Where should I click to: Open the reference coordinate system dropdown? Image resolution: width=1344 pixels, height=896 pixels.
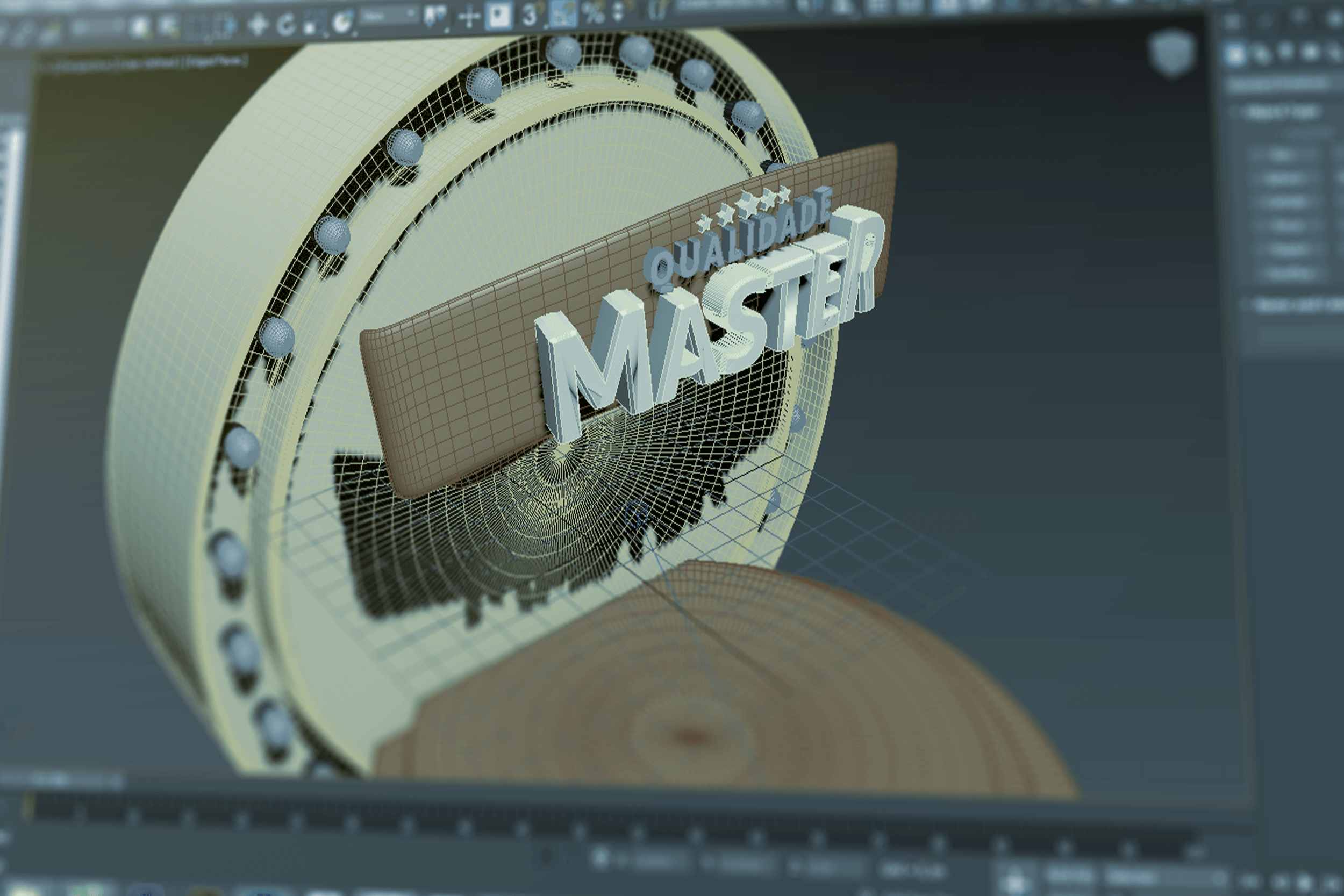point(389,16)
